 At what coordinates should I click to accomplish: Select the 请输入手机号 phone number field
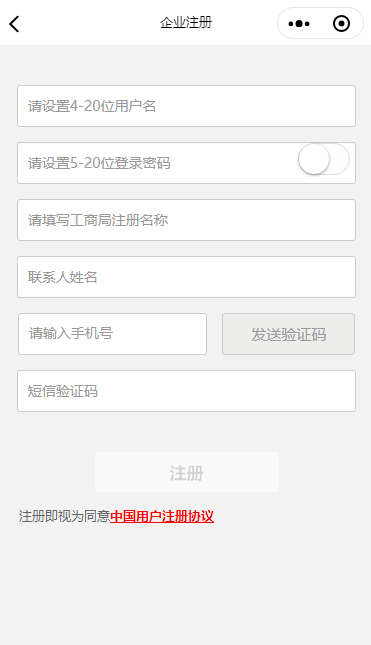(x=112, y=334)
